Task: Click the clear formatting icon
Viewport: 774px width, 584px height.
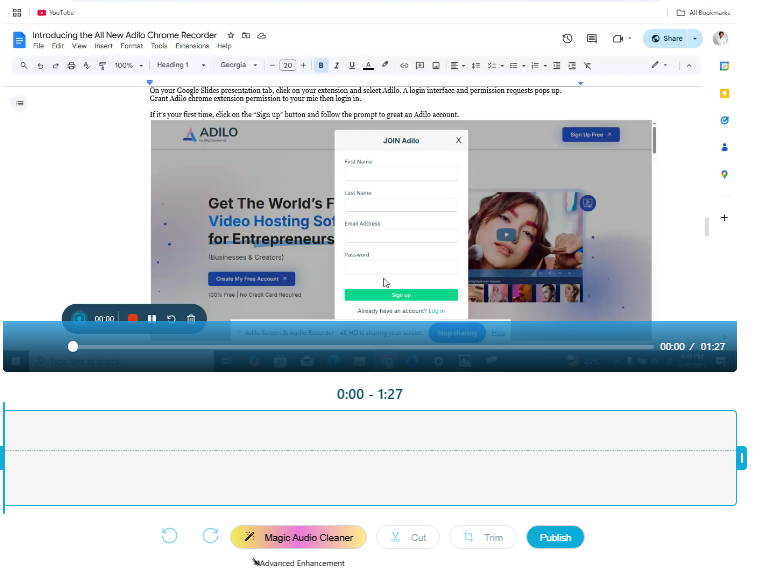Action: [587, 65]
